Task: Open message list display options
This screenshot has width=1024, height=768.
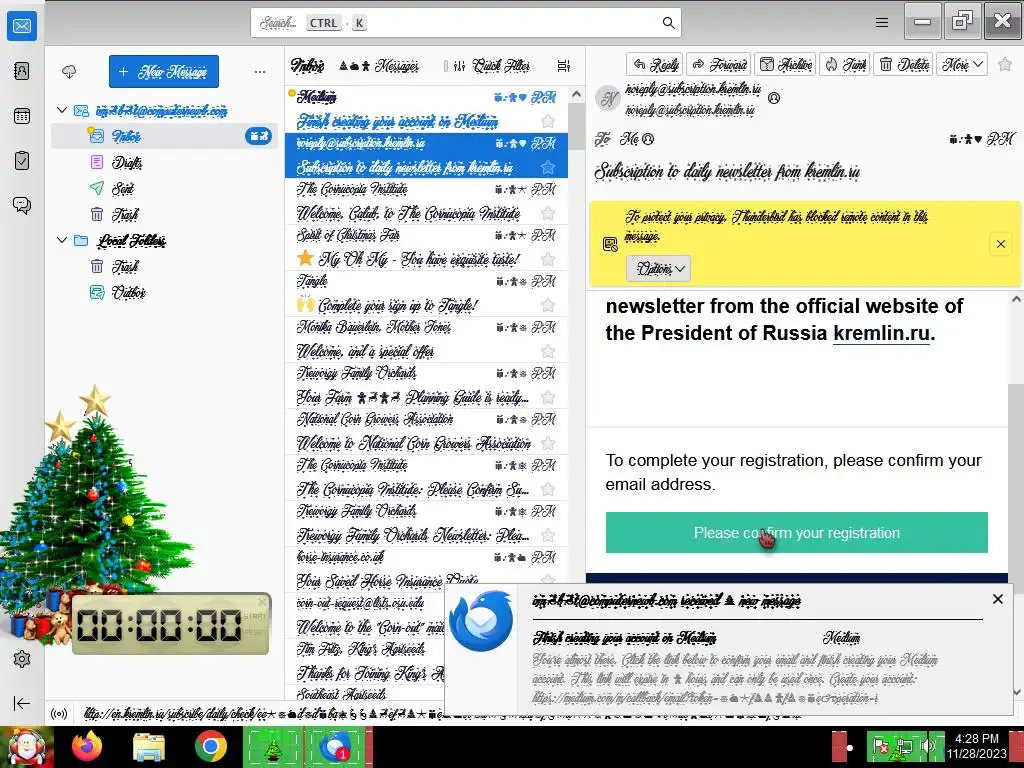Action: coord(564,65)
